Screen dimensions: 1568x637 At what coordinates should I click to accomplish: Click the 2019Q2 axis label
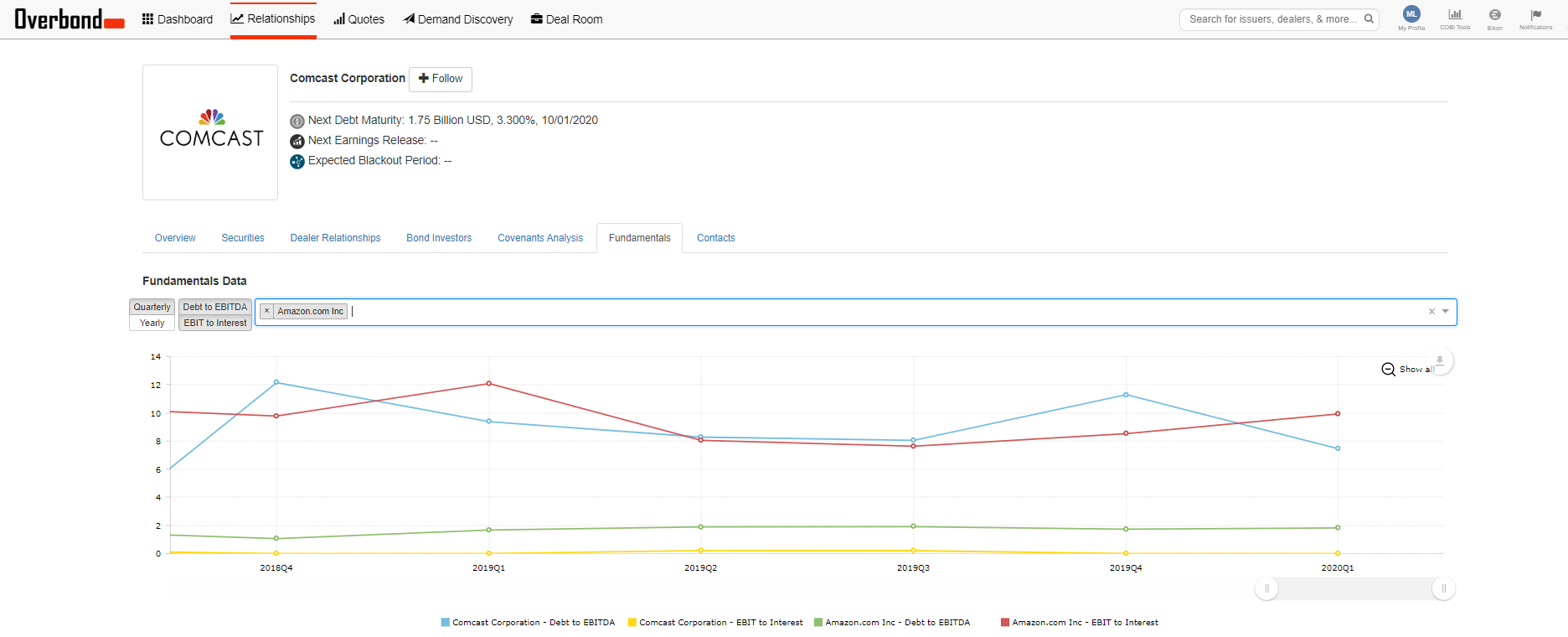701,568
